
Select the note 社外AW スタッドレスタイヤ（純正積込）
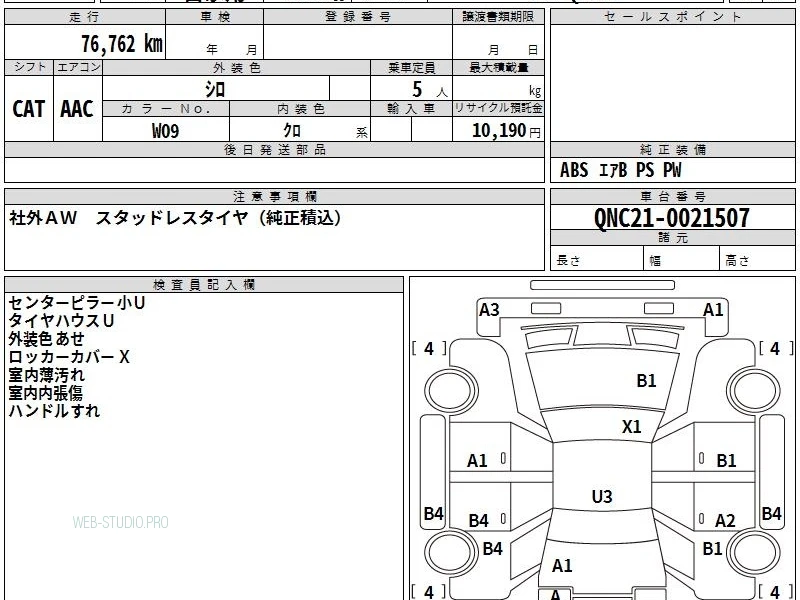pos(175,218)
